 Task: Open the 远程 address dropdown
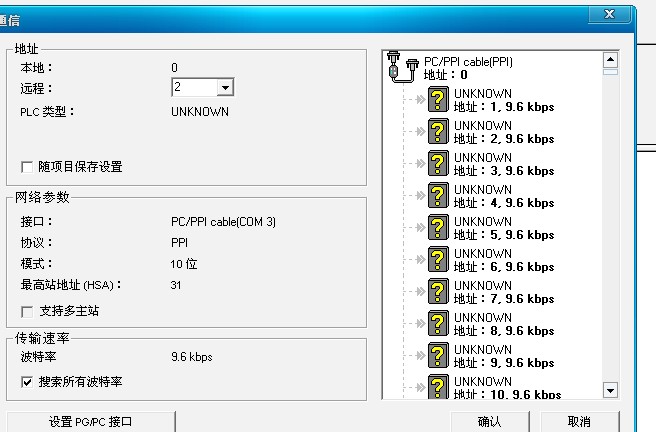pyautogui.click(x=224, y=88)
